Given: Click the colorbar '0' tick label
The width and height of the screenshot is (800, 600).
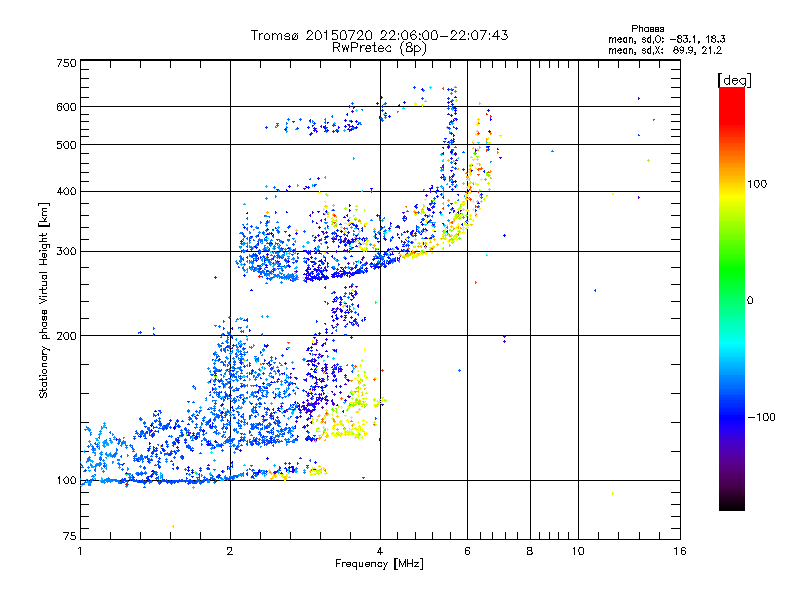Looking at the screenshot, I should pyautogui.click(x=749, y=300).
